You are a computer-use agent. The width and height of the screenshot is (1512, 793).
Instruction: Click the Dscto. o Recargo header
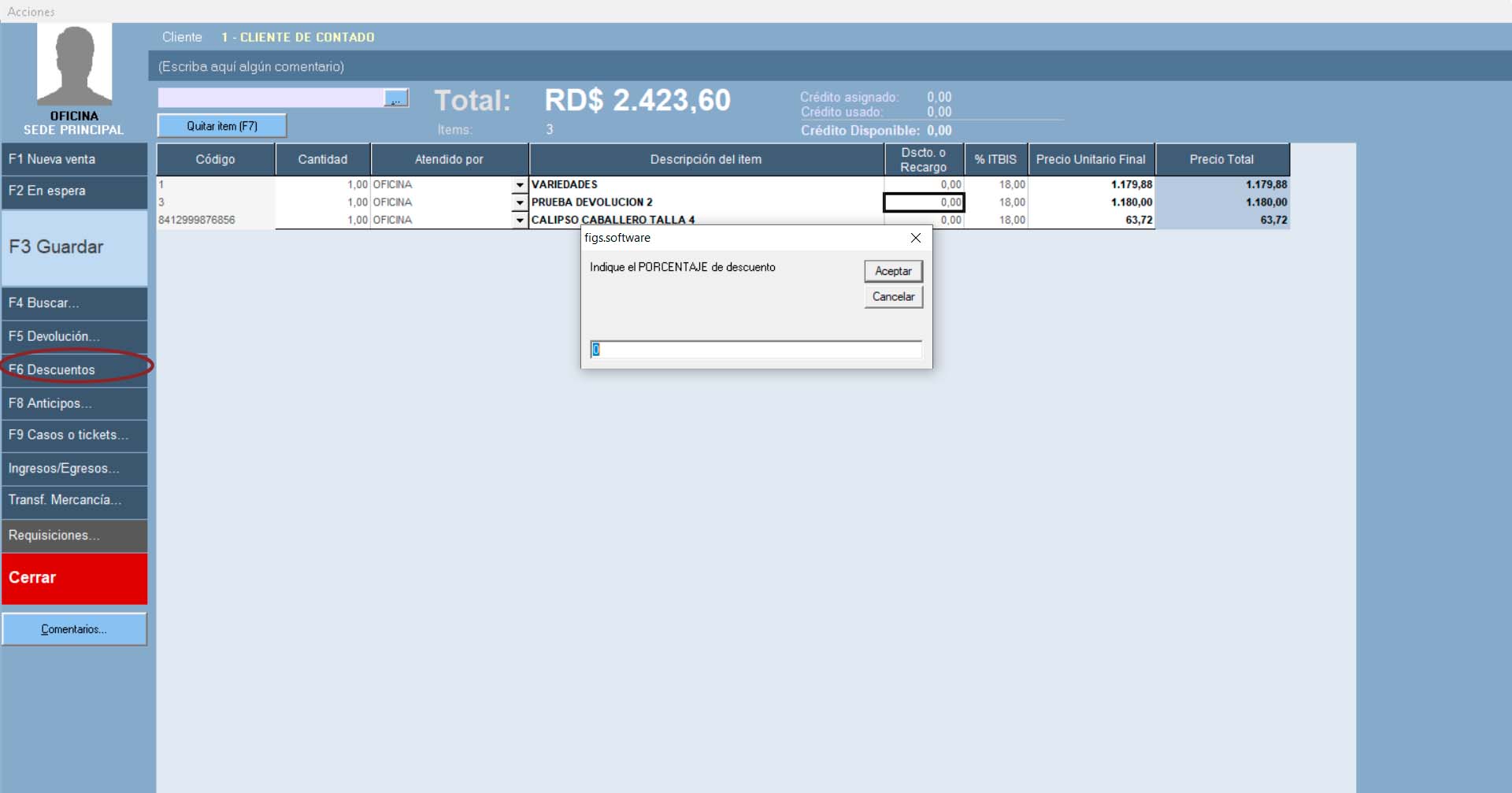click(924, 159)
